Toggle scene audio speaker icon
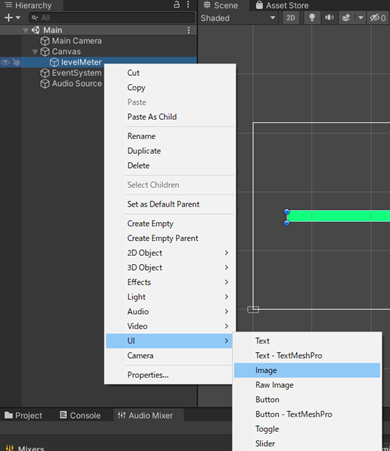Screen dimensions: 390x451 [329, 18]
